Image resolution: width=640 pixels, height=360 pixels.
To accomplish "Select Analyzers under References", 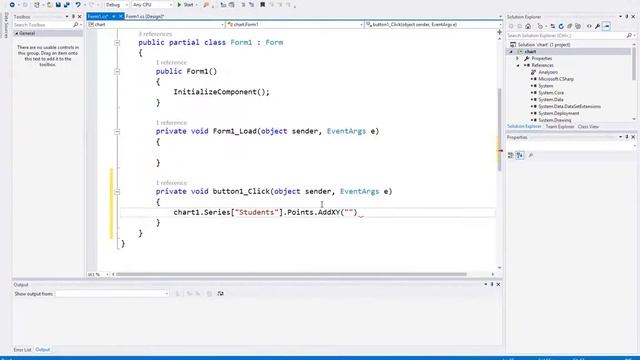I will pos(548,72).
